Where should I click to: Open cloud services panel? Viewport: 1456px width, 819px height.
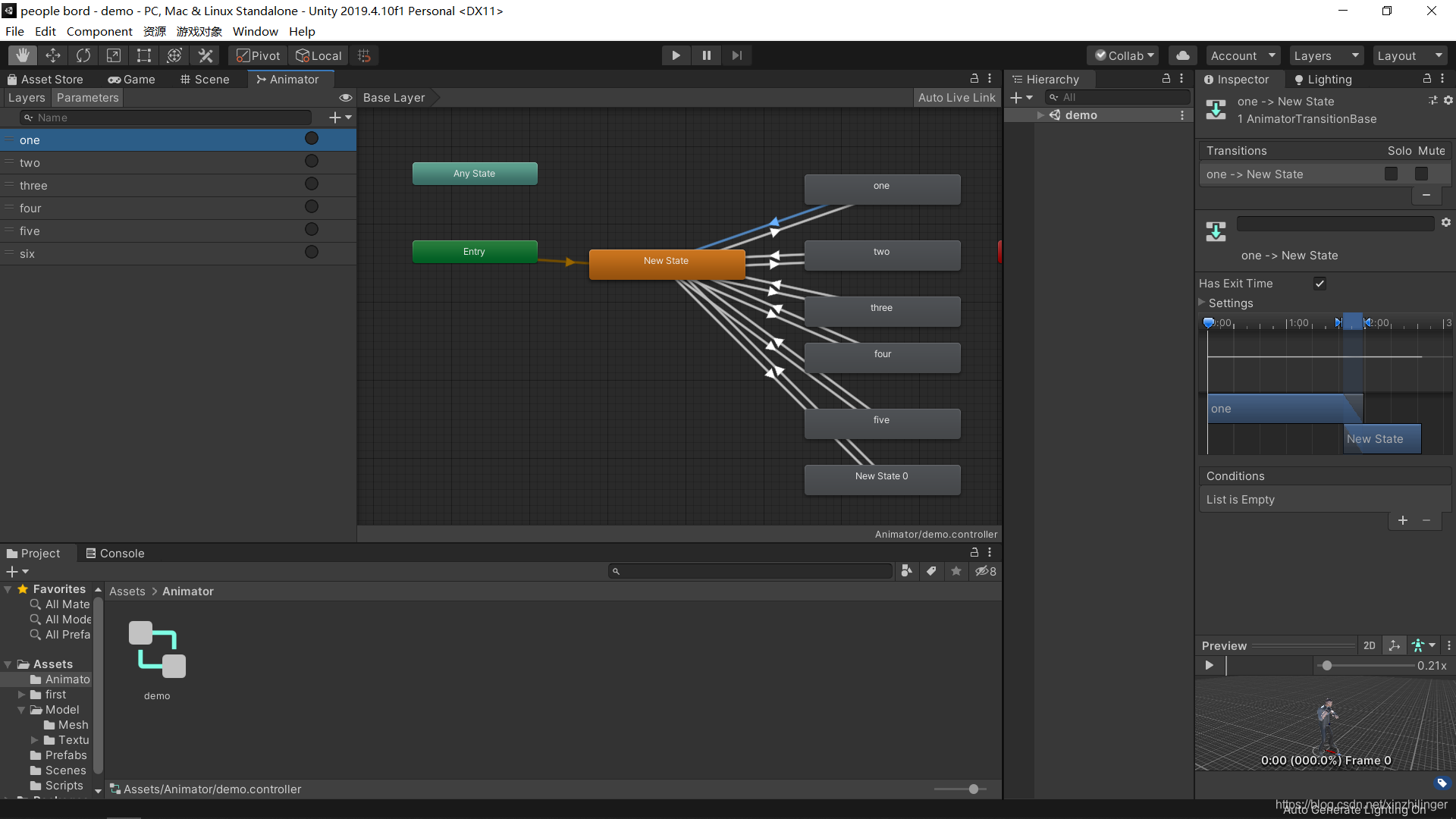pyautogui.click(x=1183, y=55)
